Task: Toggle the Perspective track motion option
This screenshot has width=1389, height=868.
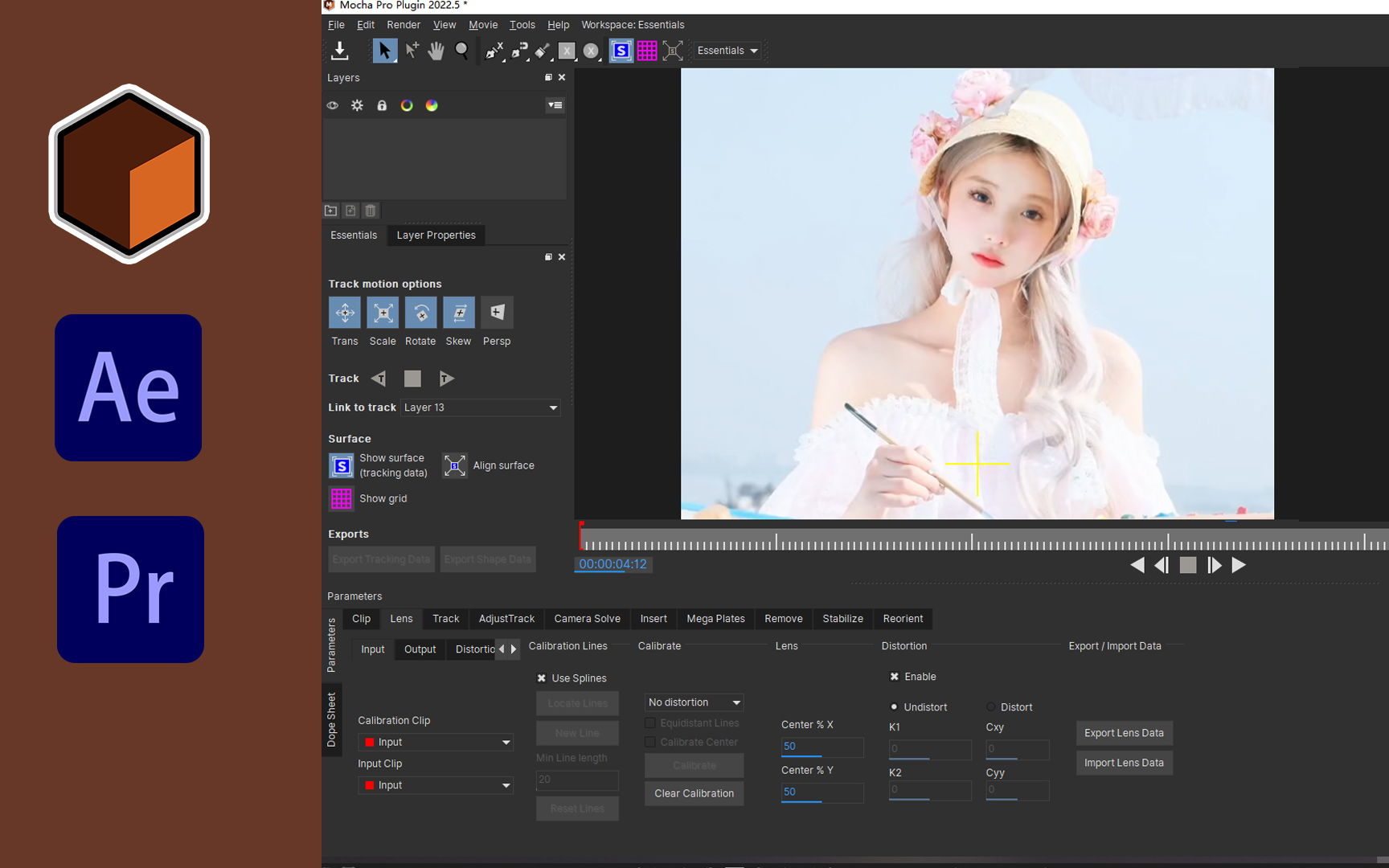Action: click(x=497, y=313)
